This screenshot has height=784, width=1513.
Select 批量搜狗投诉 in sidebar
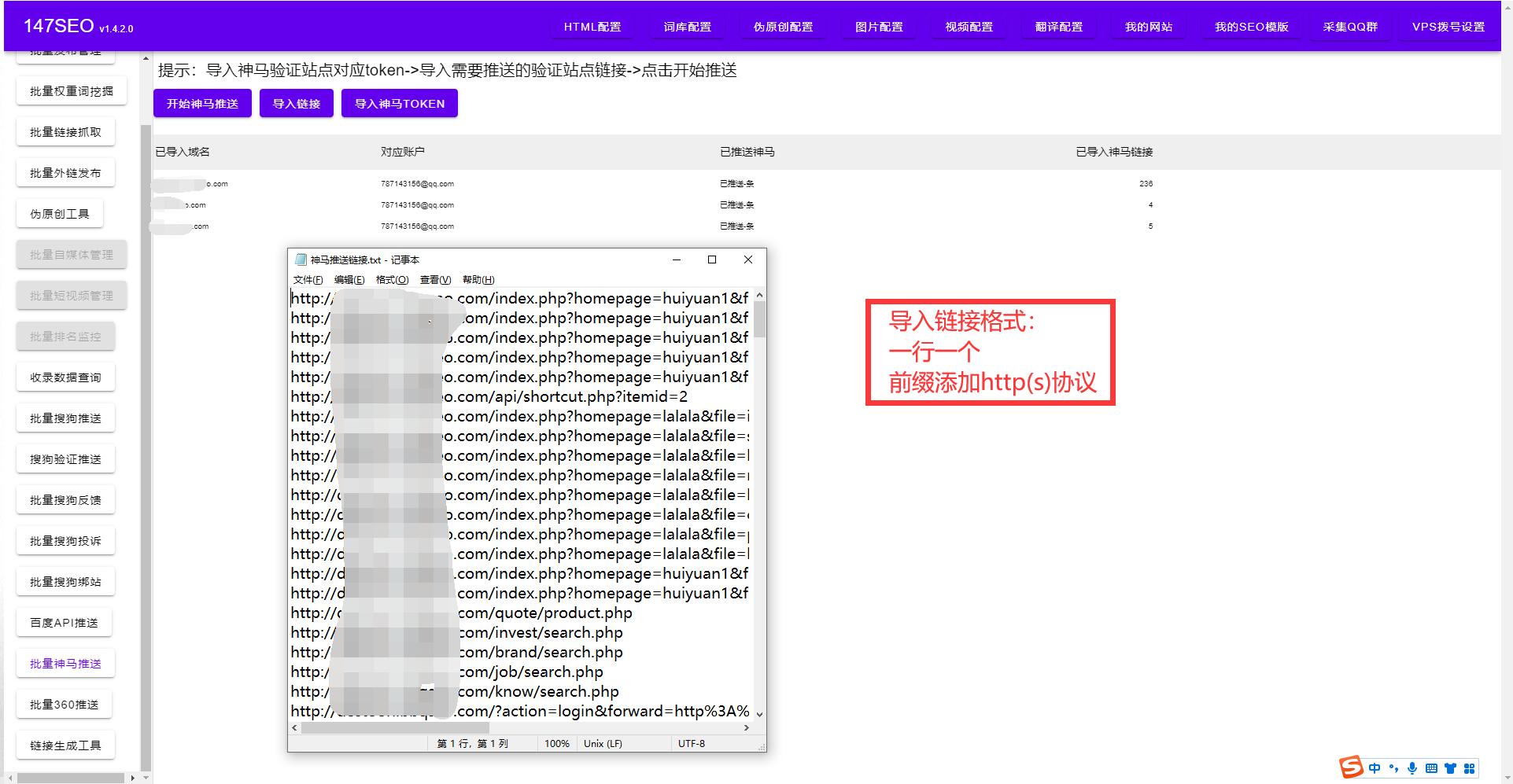point(65,541)
